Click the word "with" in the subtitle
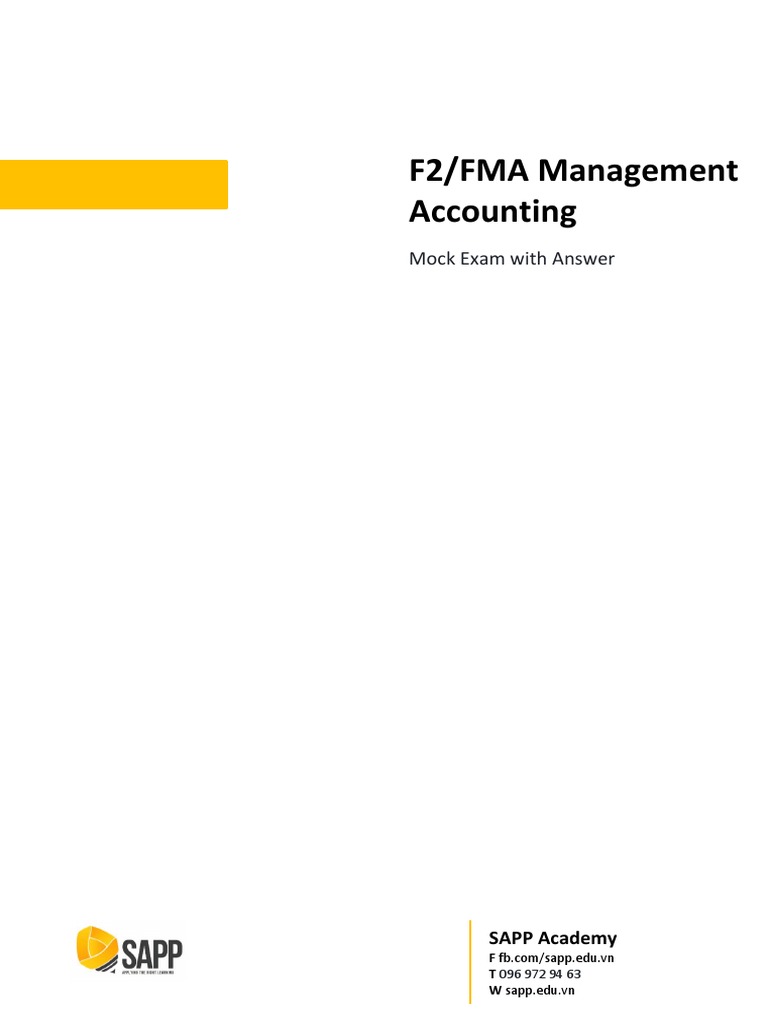 pyautogui.click(x=534, y=259)
